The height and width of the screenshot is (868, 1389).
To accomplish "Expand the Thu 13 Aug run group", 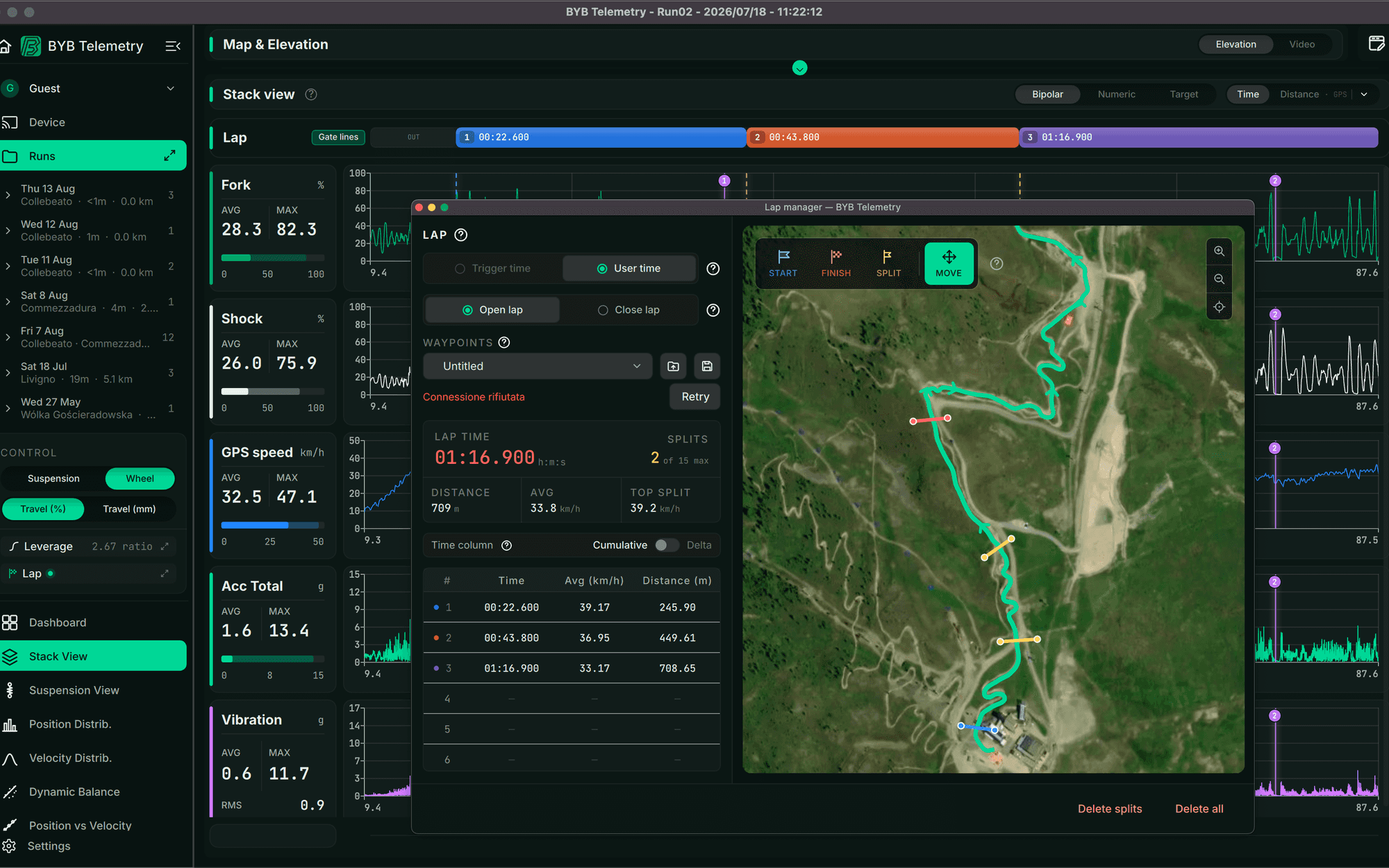I will pos(8,195).
